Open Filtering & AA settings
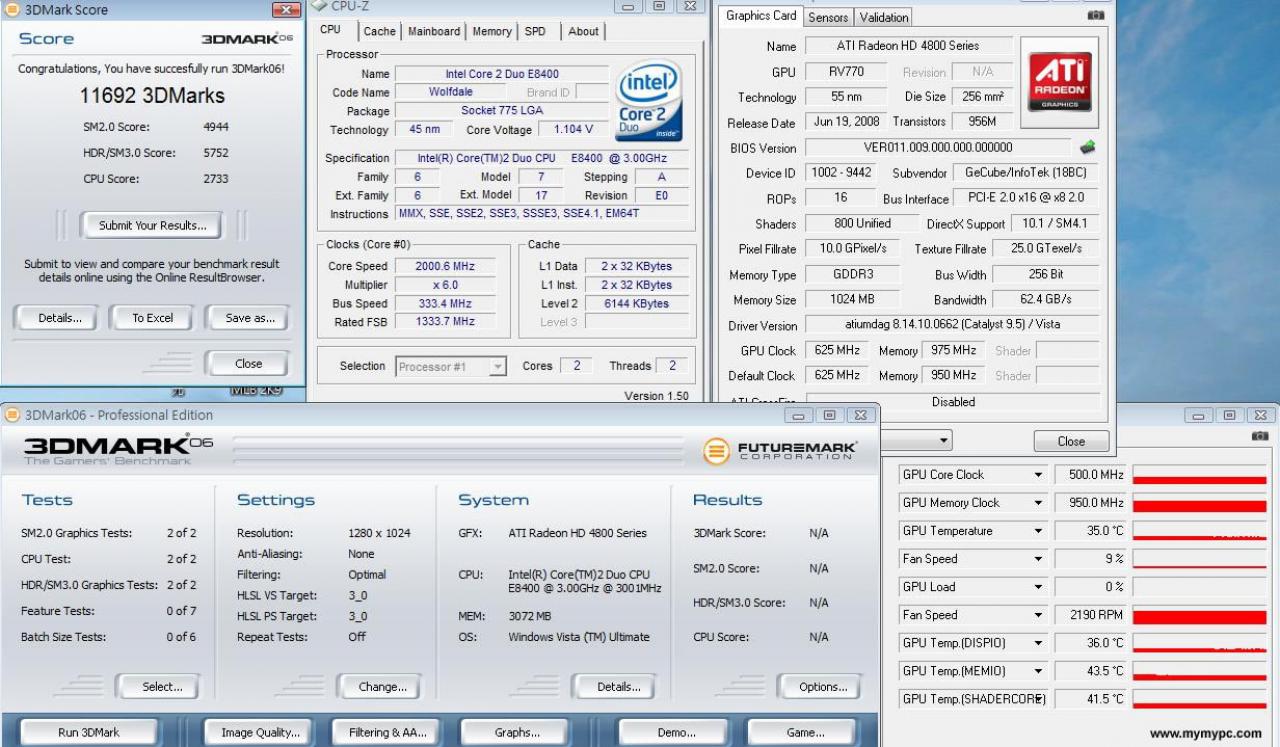Screen dimensions: 1280x747 click(388, 733)
